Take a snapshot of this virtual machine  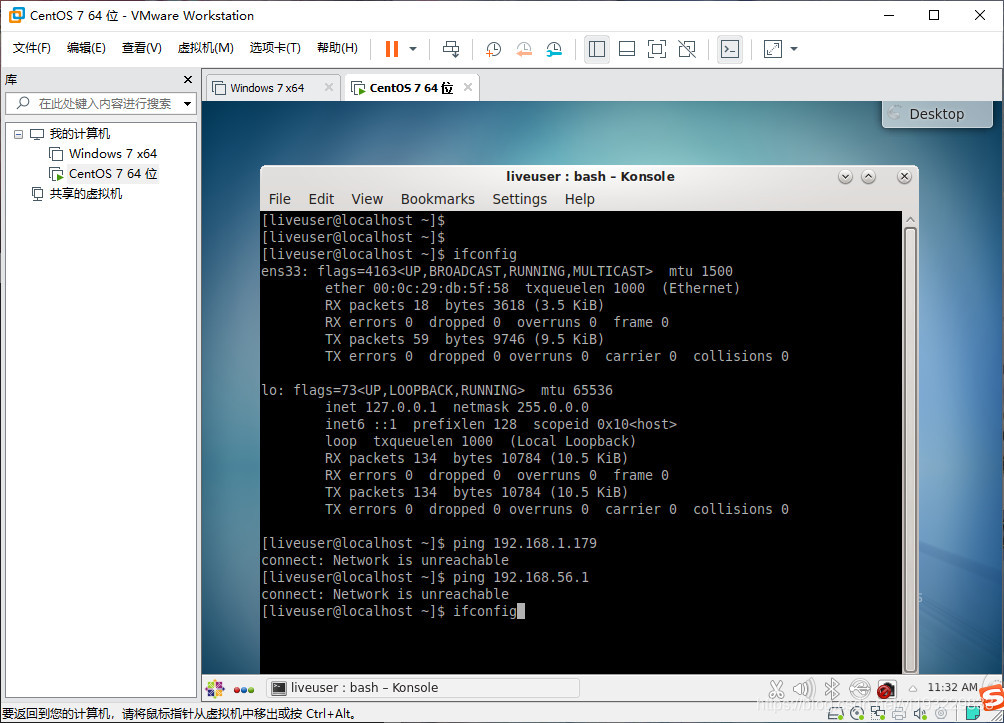tap(493, 49)
